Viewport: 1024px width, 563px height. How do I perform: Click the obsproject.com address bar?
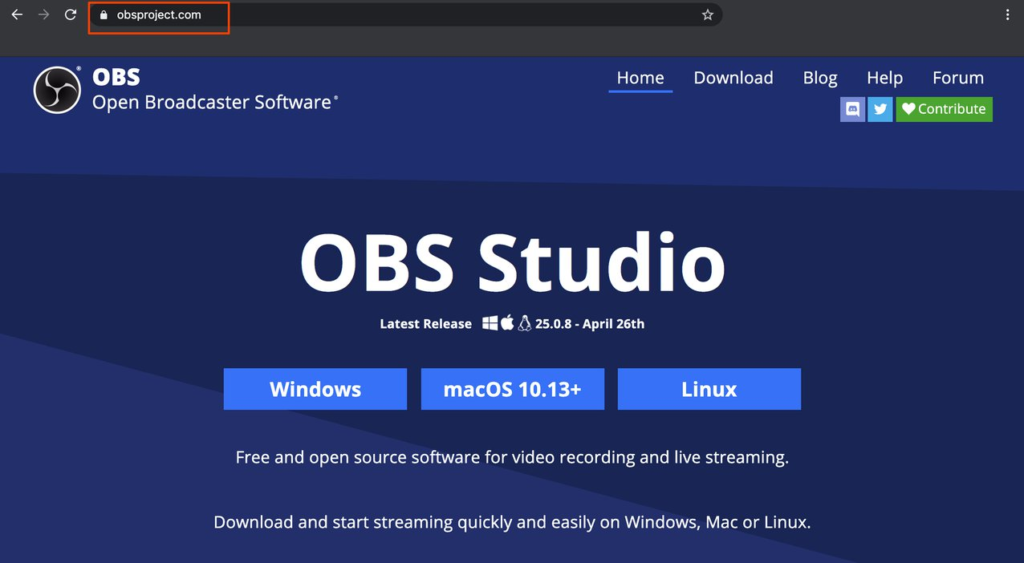(x=405, y=15)
